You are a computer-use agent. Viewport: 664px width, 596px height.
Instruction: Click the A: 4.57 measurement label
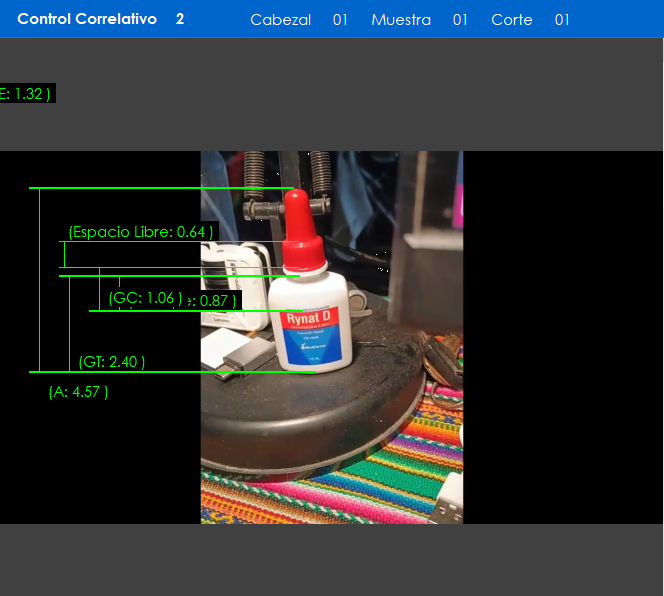(x=78, y=392)
